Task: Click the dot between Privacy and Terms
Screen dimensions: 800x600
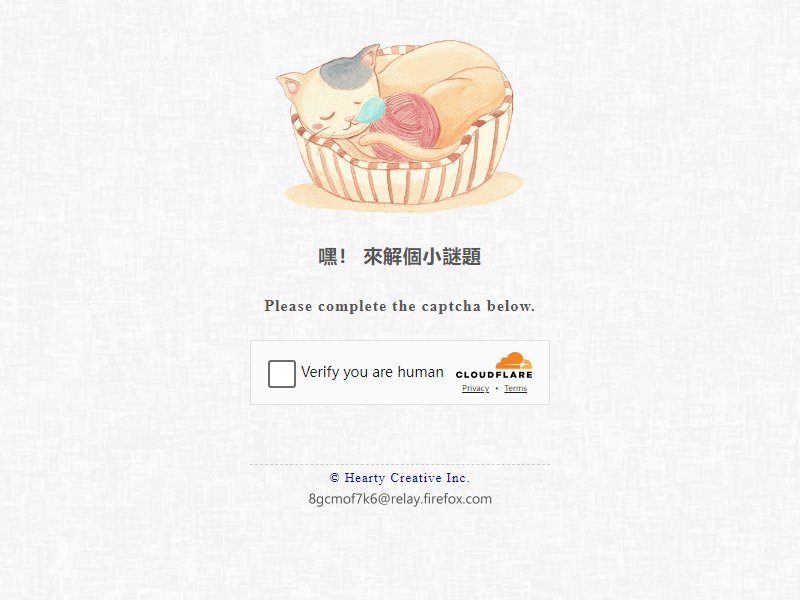Action: pos(497,389)
